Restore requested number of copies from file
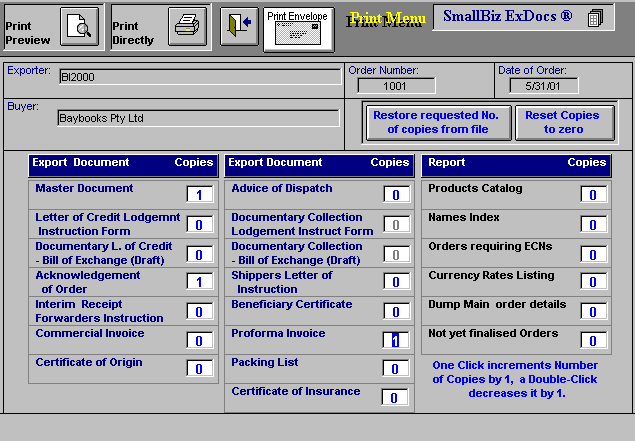Screen dimensions: 635x441 [430, 122]
